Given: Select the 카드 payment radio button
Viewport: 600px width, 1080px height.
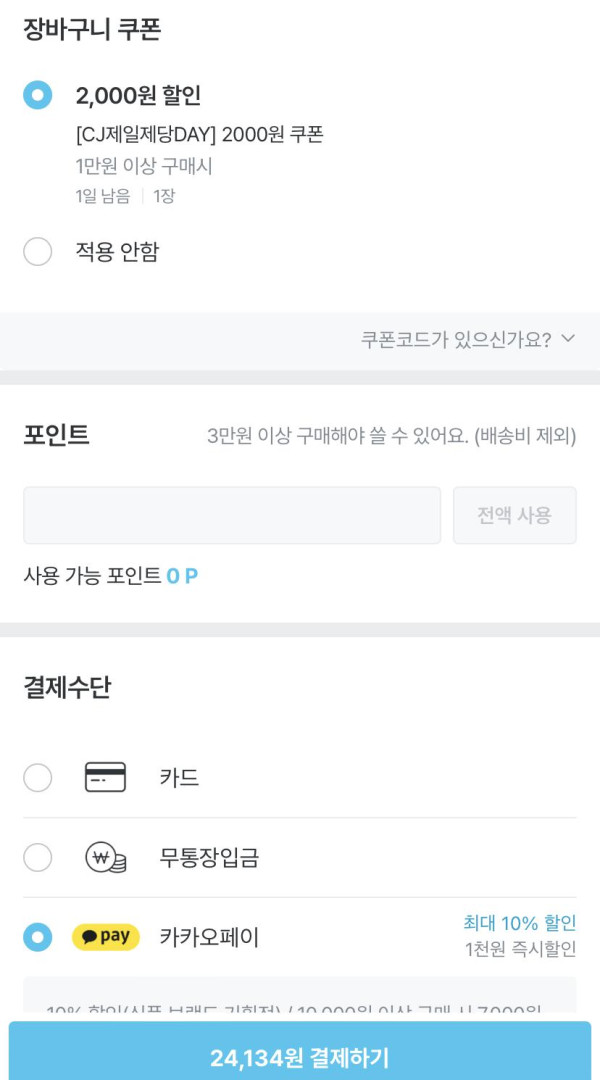Looking at the screenshot, I should [38, 777].
